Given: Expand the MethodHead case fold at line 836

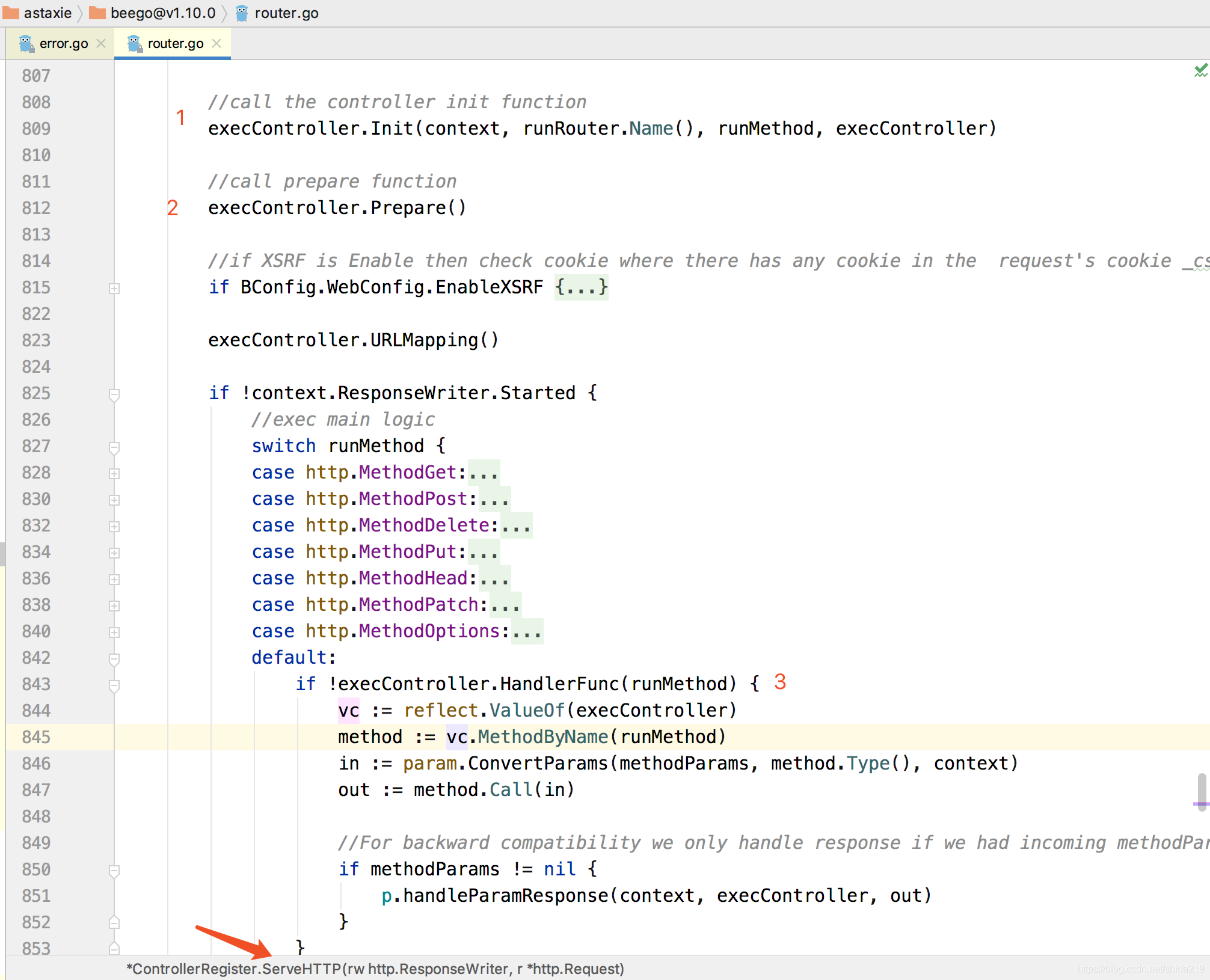Looking at the screenshot, I should (114, 579).
